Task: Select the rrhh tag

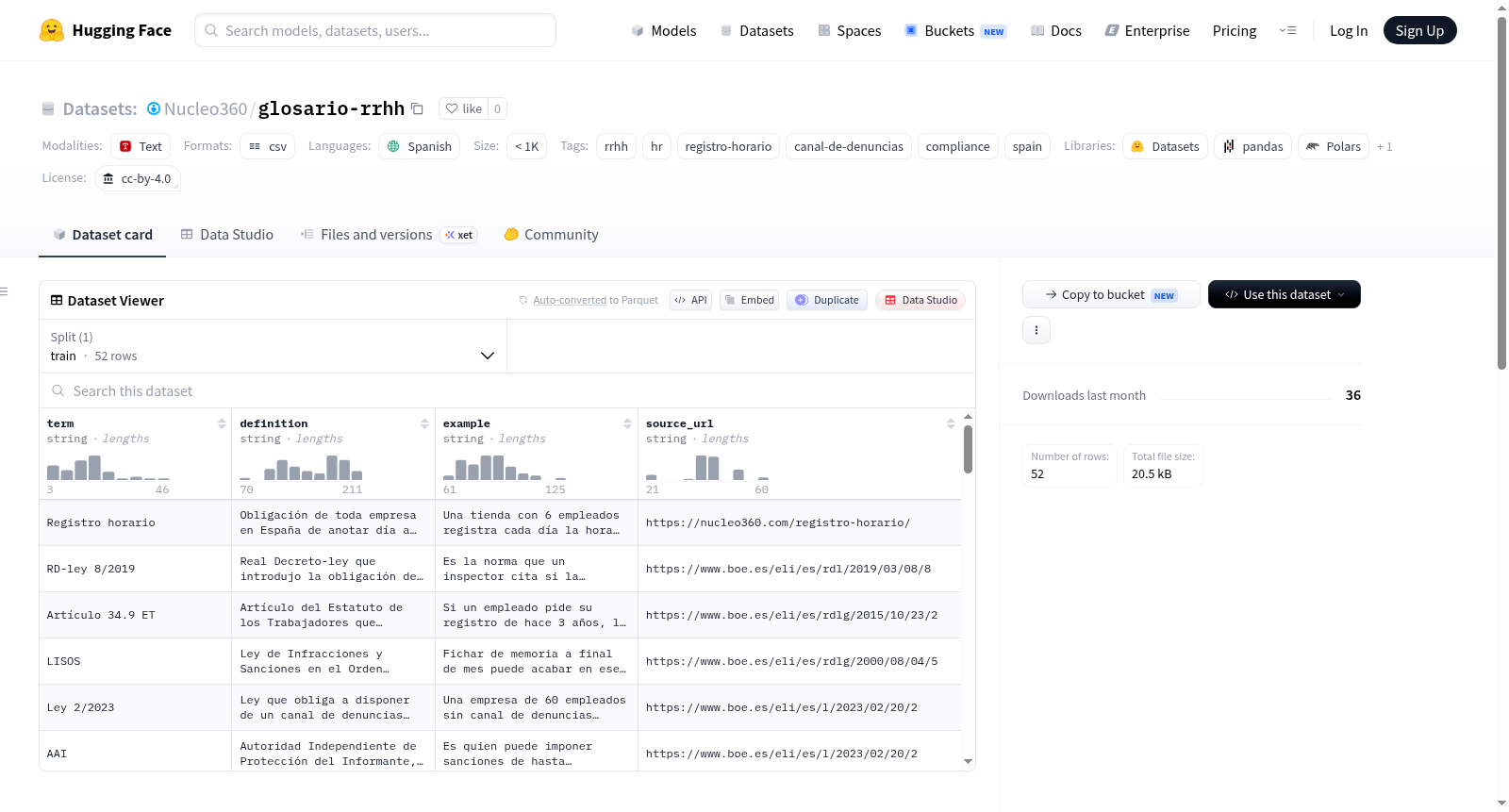Action: (x=616, y=146)
